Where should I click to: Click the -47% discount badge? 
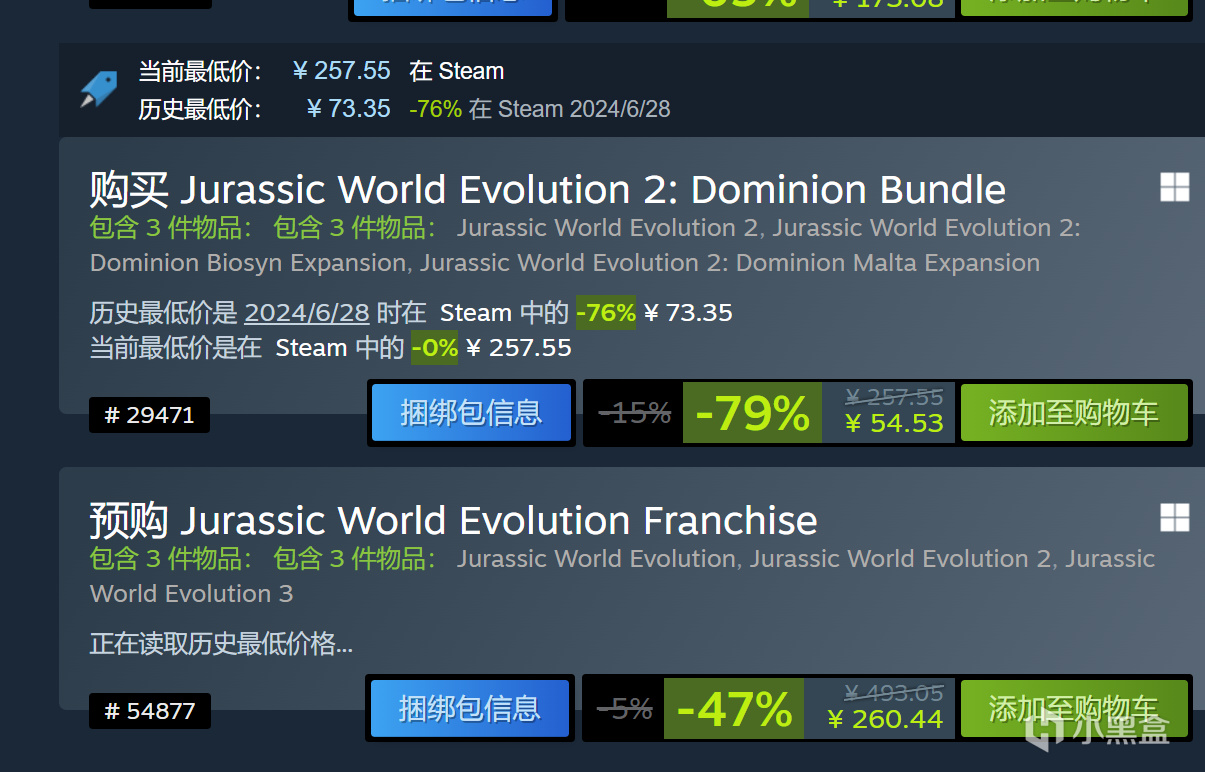(x=734, y=710)
